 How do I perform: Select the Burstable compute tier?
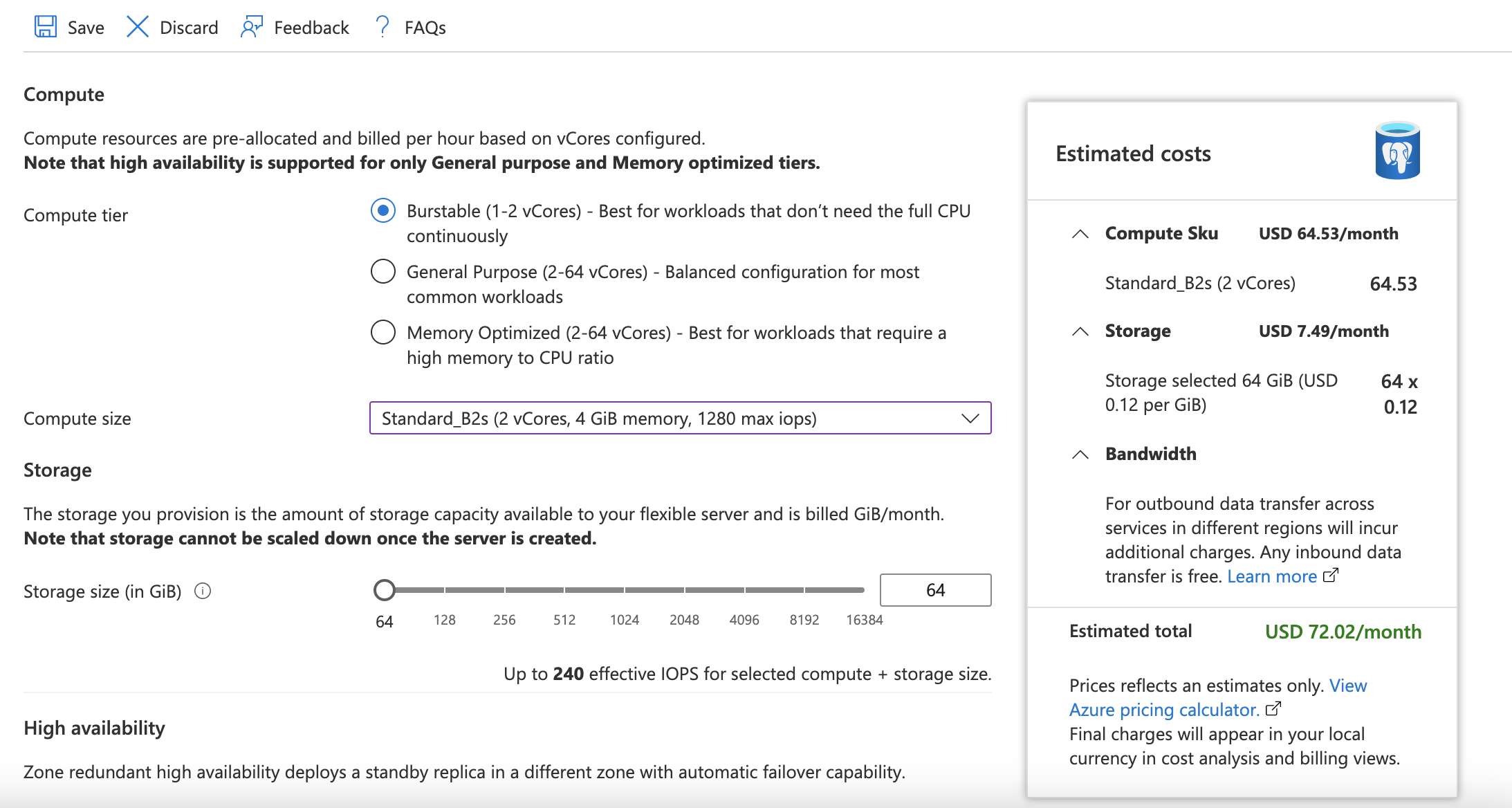tap(383, 210)
